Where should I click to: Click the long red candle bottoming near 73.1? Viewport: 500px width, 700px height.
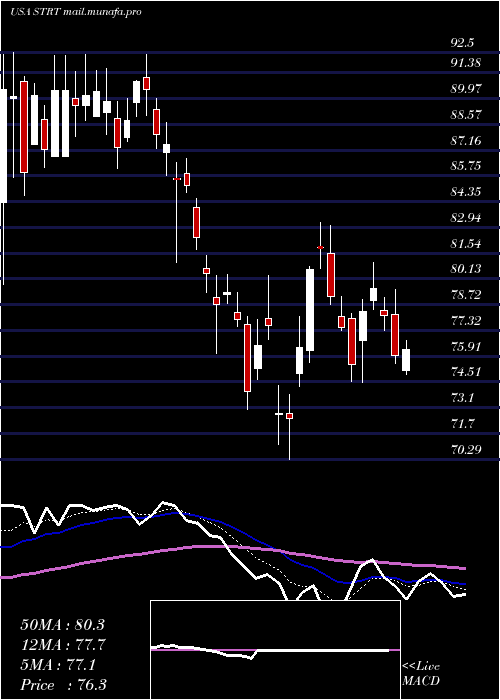247,358
